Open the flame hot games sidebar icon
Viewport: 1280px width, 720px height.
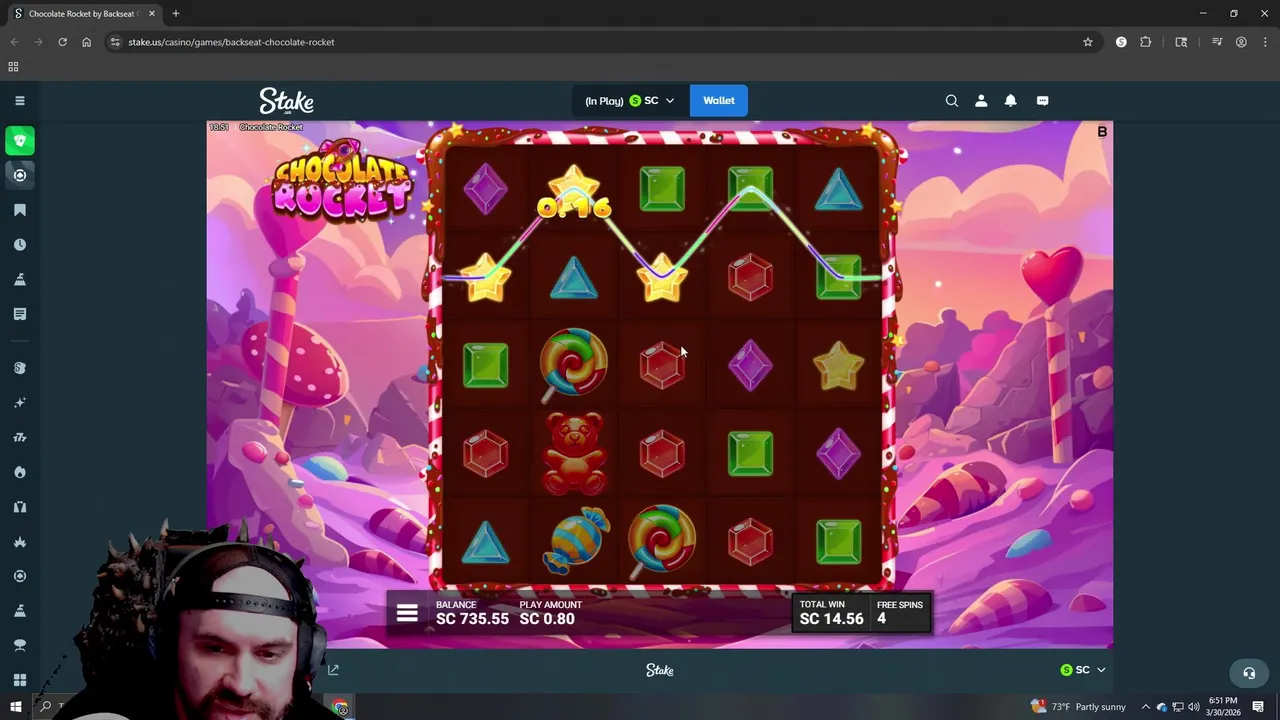point(19,472)
